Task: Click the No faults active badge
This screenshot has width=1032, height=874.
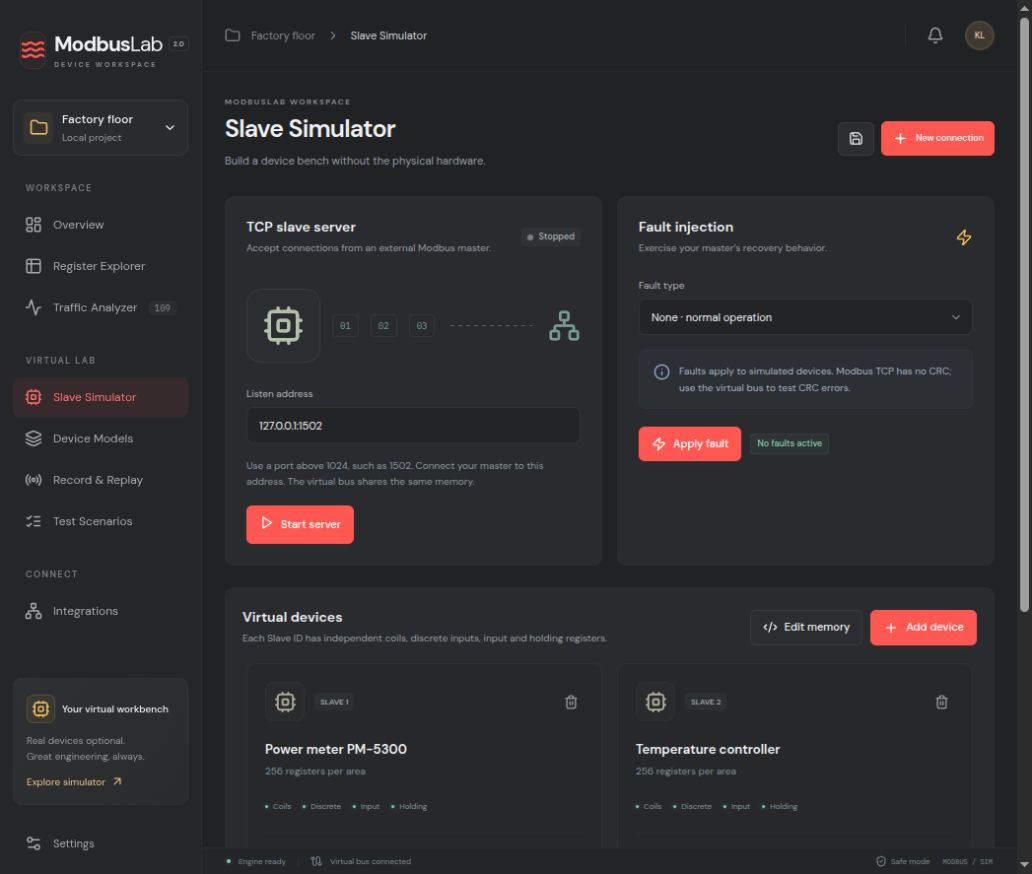Action: 789,444
